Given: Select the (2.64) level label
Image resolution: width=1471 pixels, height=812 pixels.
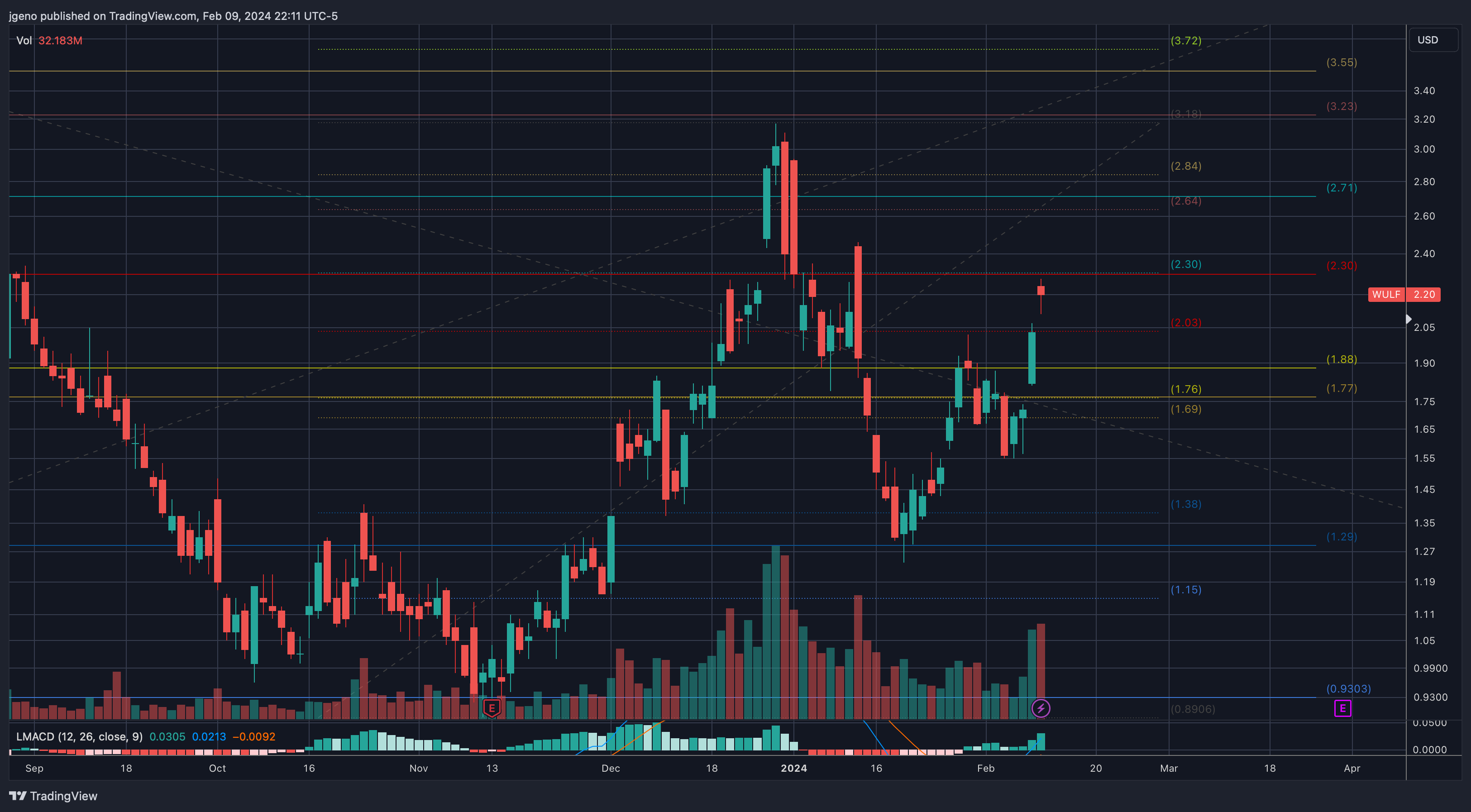Looking at the screenshot, I should pyautogui.click(x=1186, y=201).
